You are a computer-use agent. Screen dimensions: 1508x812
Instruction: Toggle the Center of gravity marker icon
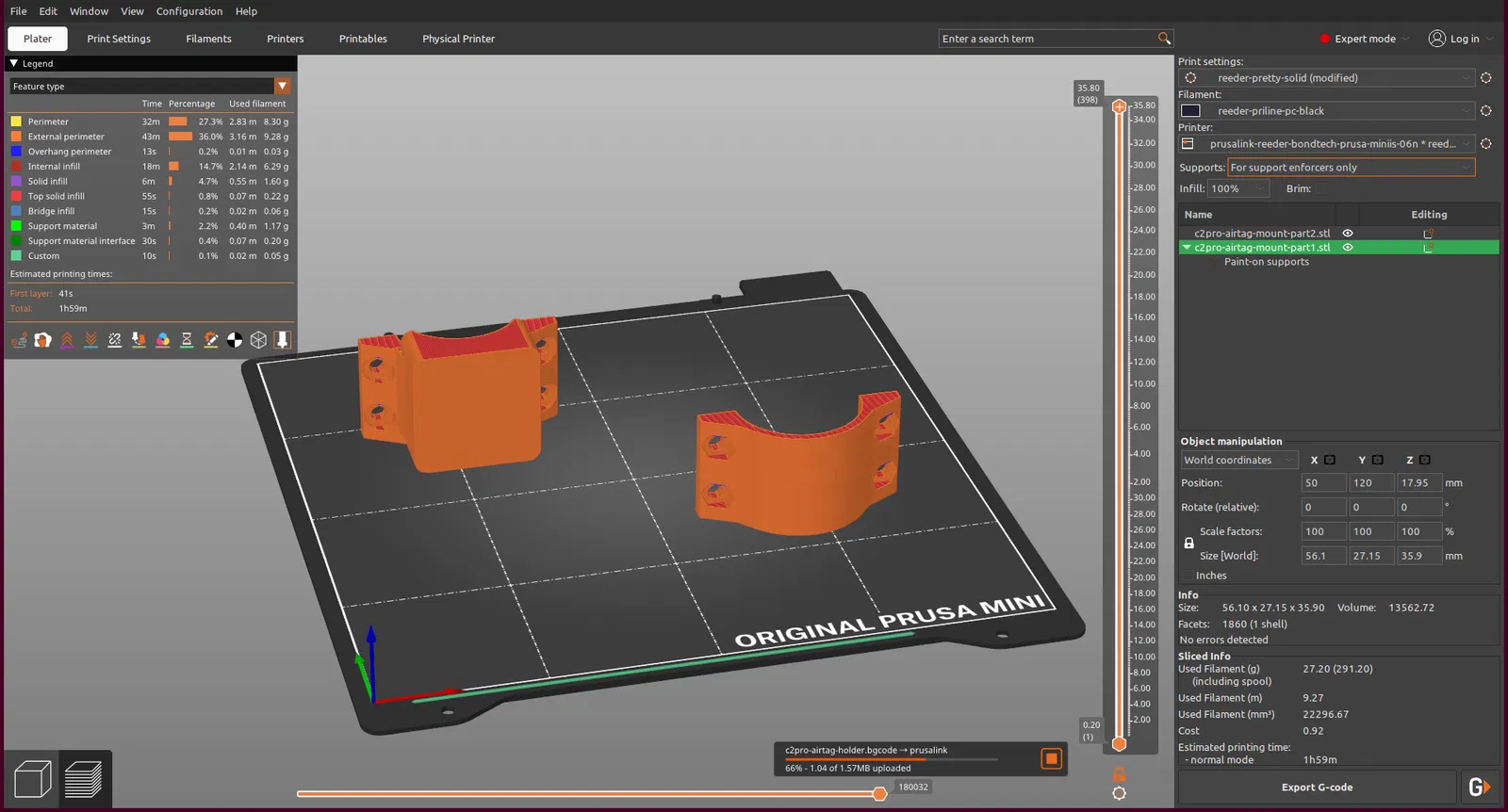click(x=235, y=340)
